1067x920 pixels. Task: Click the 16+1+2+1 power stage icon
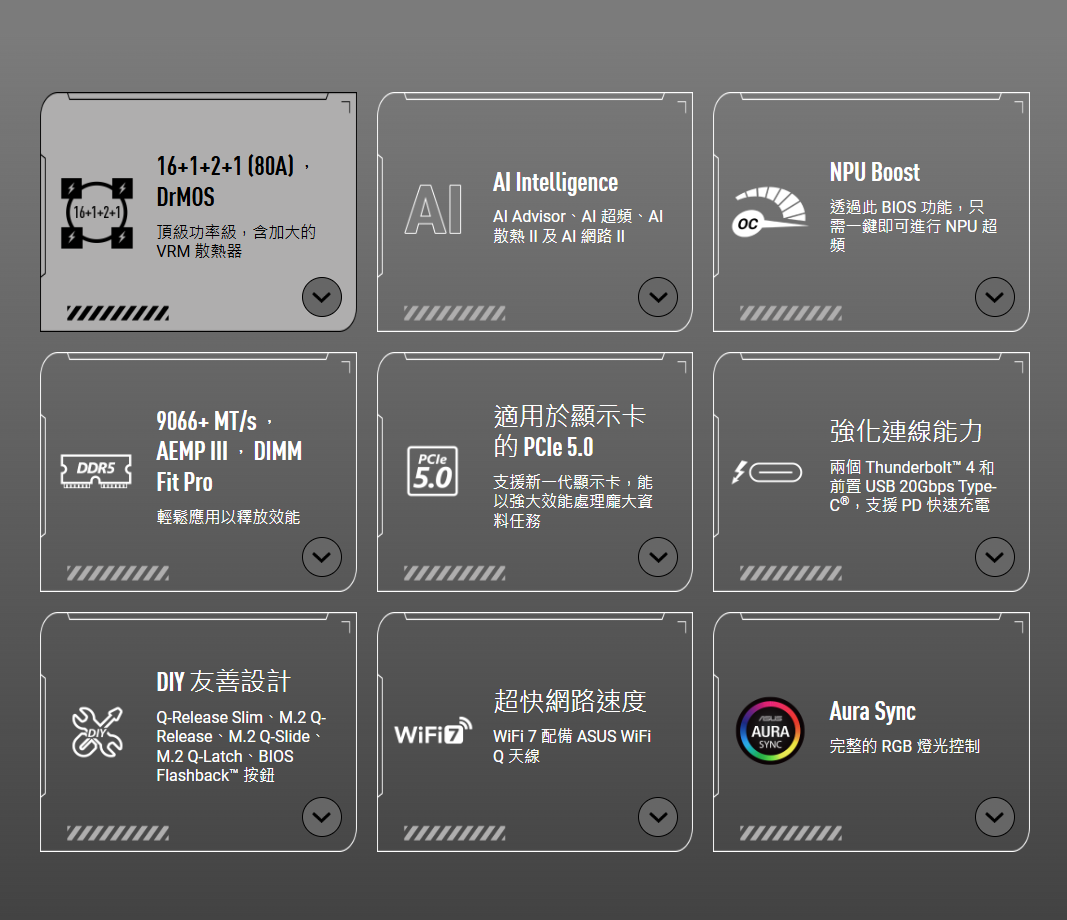coord(96,212)
